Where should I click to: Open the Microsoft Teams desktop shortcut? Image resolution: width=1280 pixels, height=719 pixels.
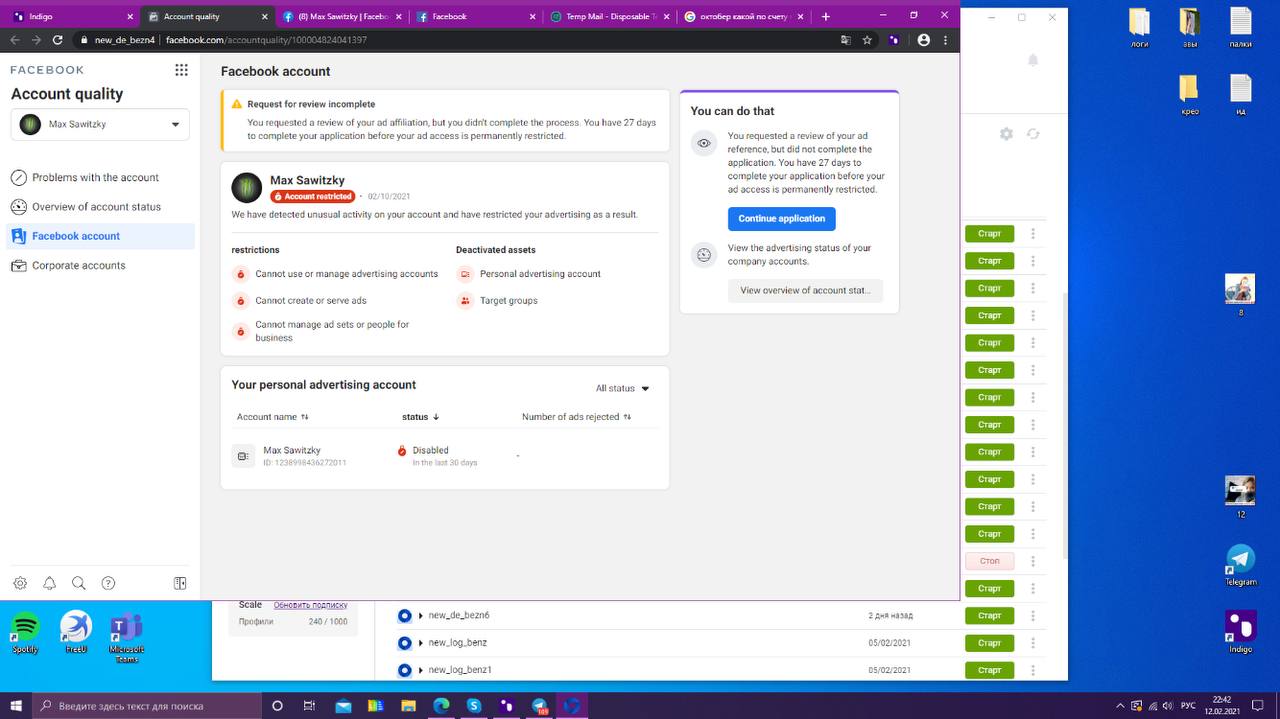coord(126,638)
